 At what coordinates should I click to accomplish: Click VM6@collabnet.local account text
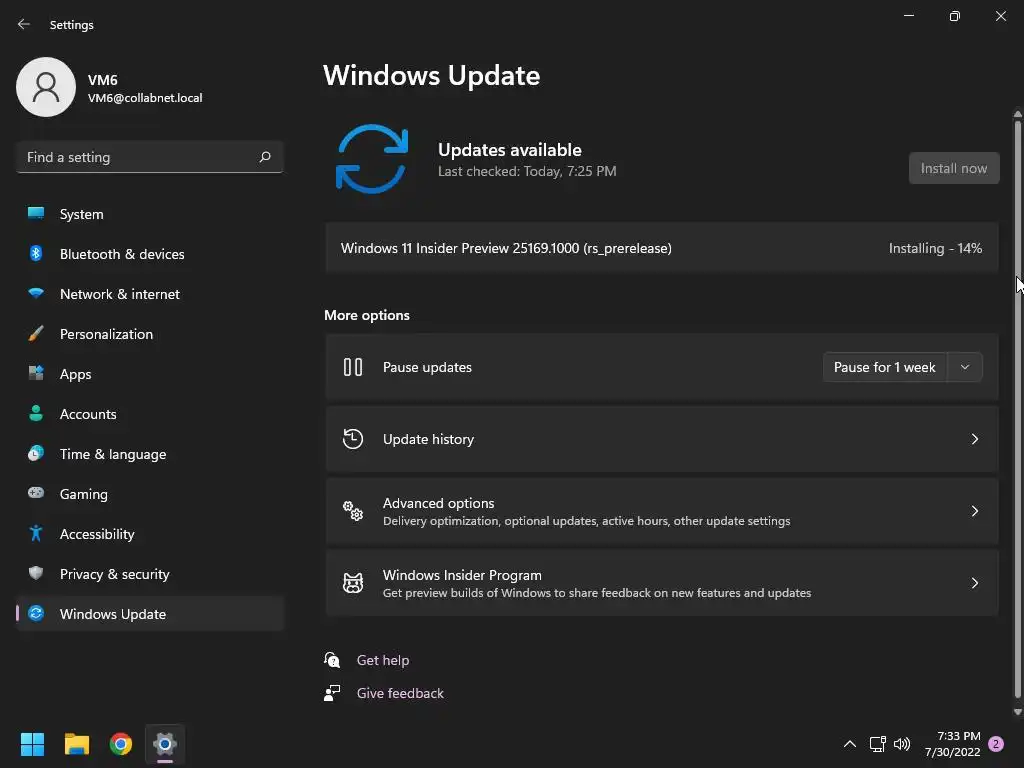coord(145,98)
